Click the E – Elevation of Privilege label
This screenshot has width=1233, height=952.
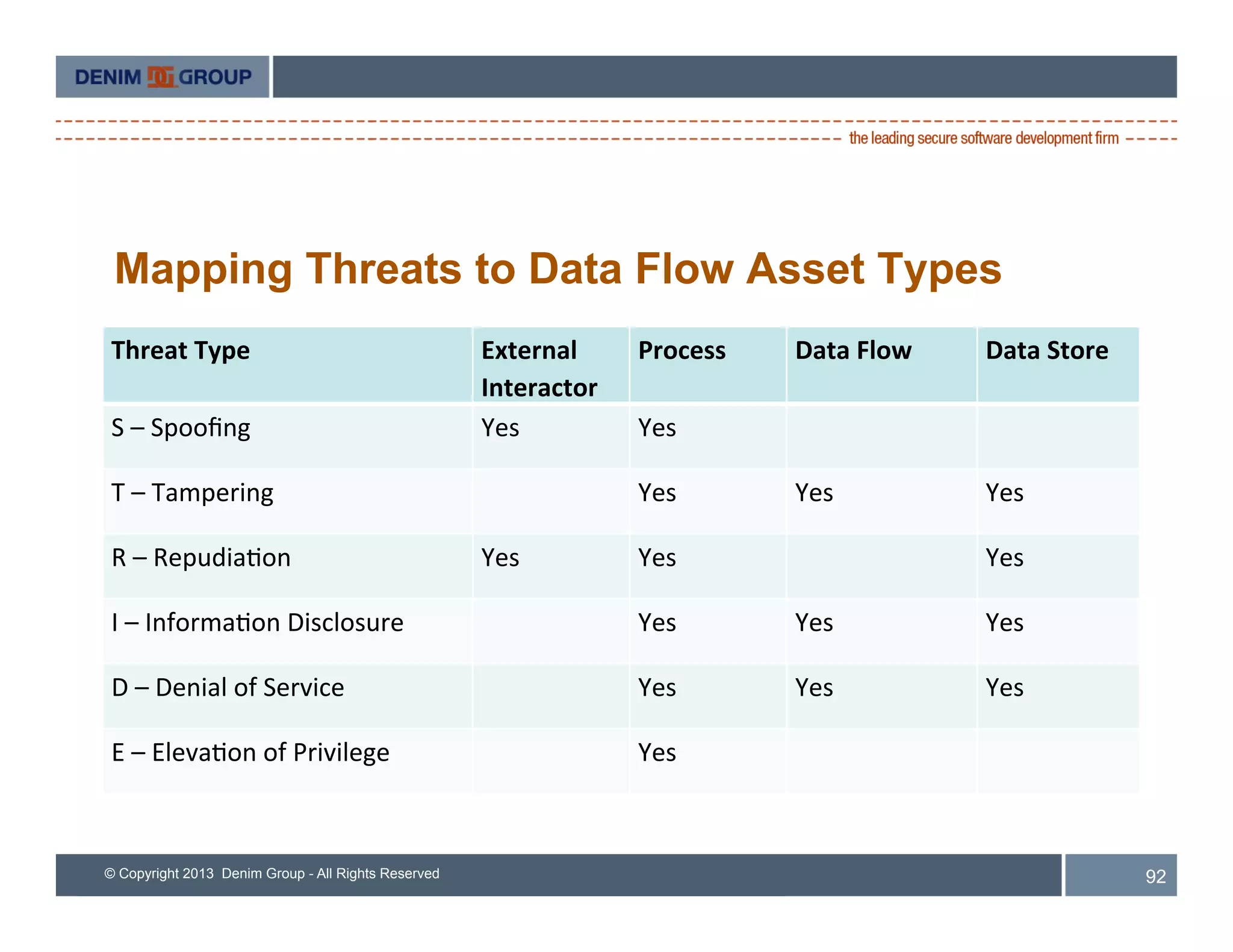click(250, 753)
